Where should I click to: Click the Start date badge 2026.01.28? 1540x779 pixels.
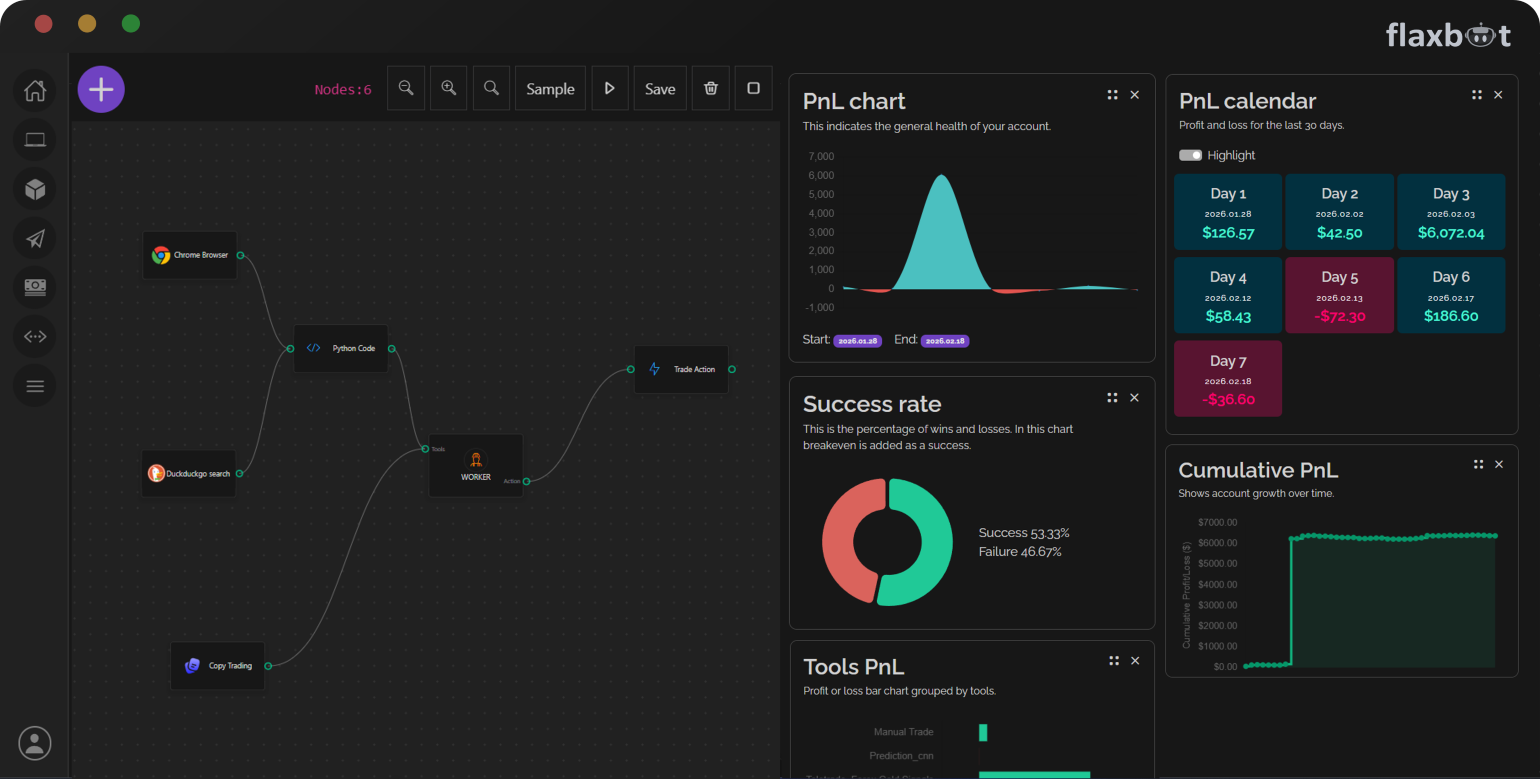click(857, 341)
